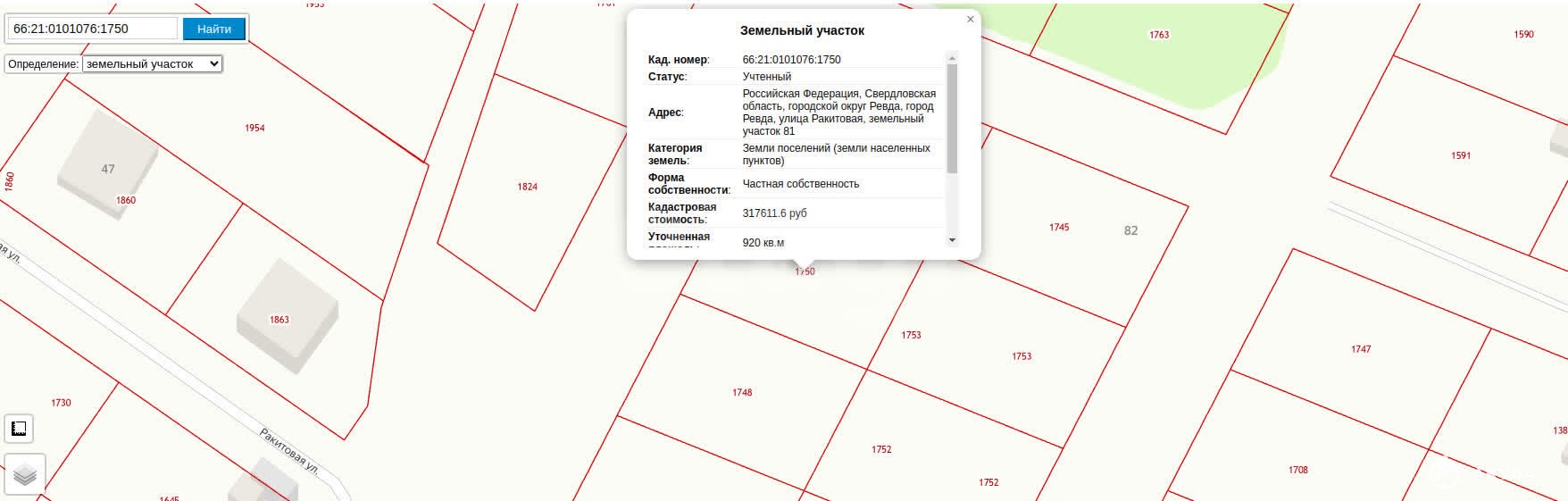Select parcel 1708 on the map
Viewport: 1568px width, 501px height.
pyautogui.click(x=1297, y=470)
